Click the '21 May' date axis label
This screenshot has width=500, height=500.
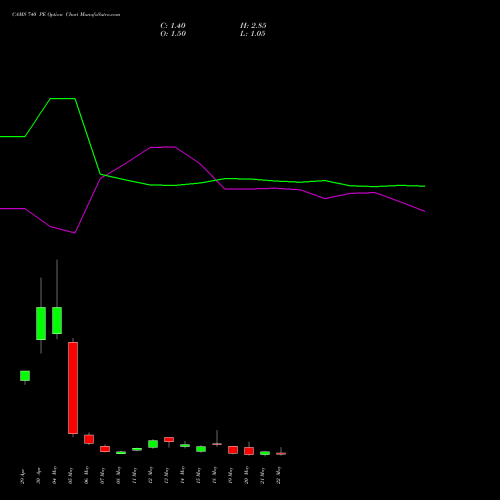pos(263,475)
